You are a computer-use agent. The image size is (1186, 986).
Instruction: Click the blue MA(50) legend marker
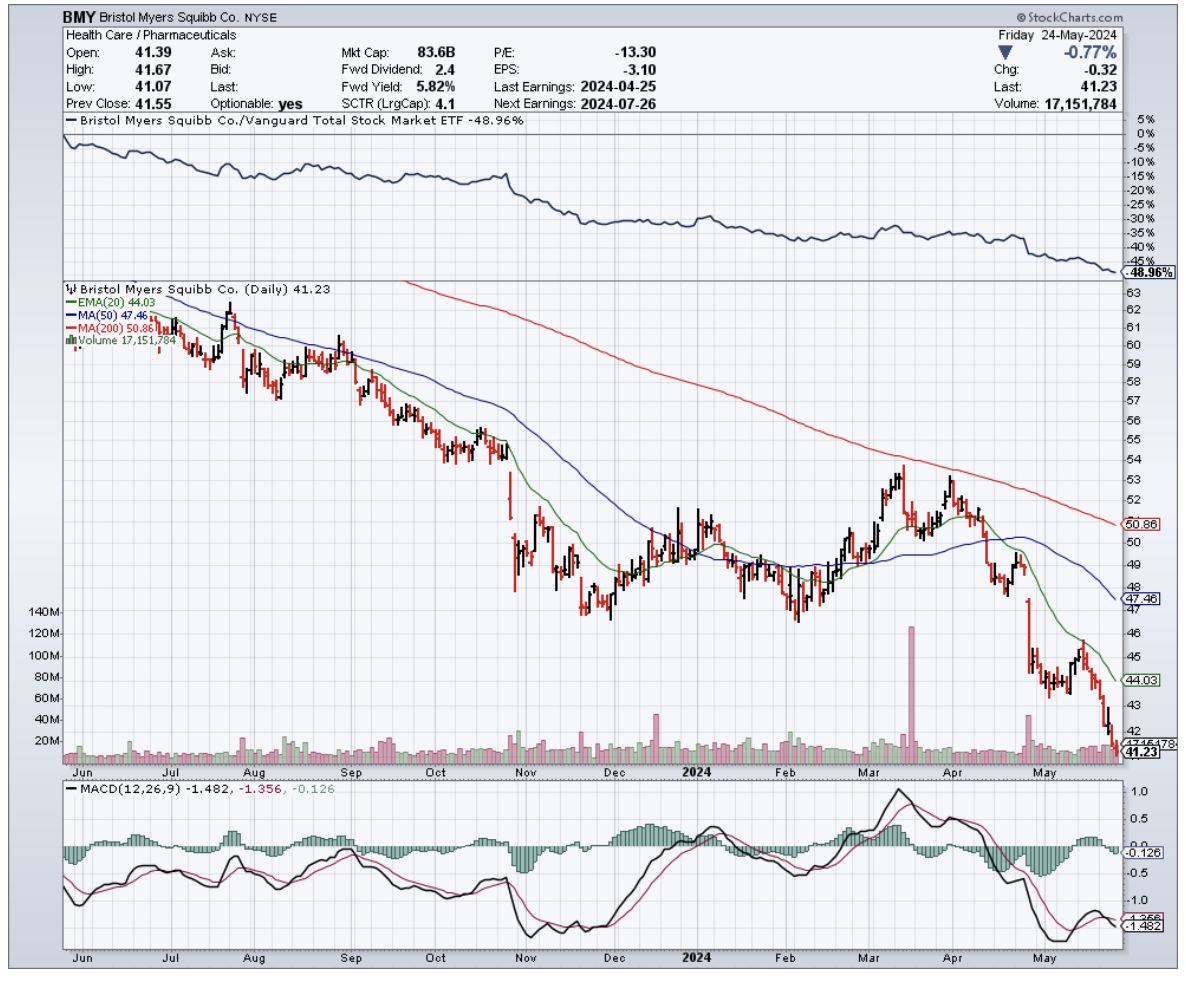pos(70,314)
